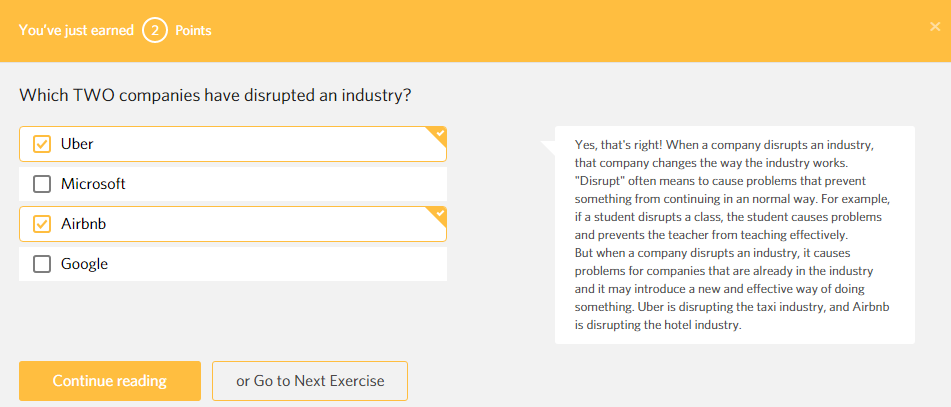The image size is (951, 407).
Task: Uncheck the Uber checkbox
Action: pyautogui.click(x=42, y=144)
